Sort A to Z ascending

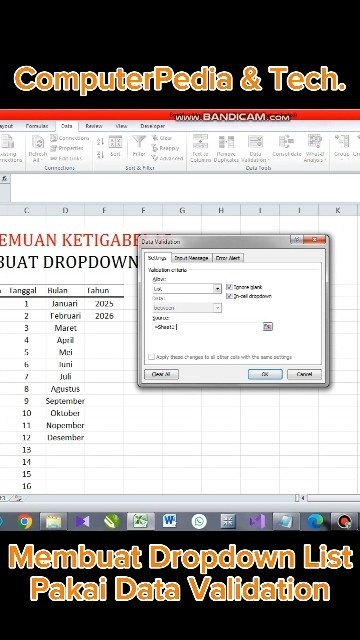pos(100,142)
